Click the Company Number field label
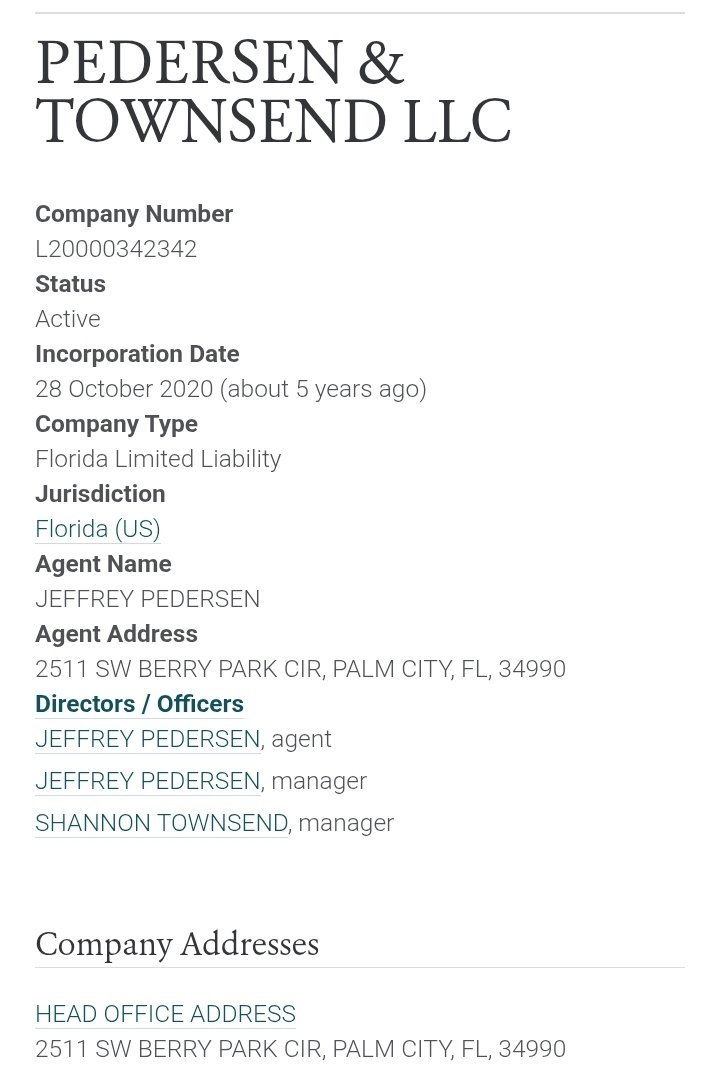Screen dimensions: 720x1080 [x=134, y=214]
